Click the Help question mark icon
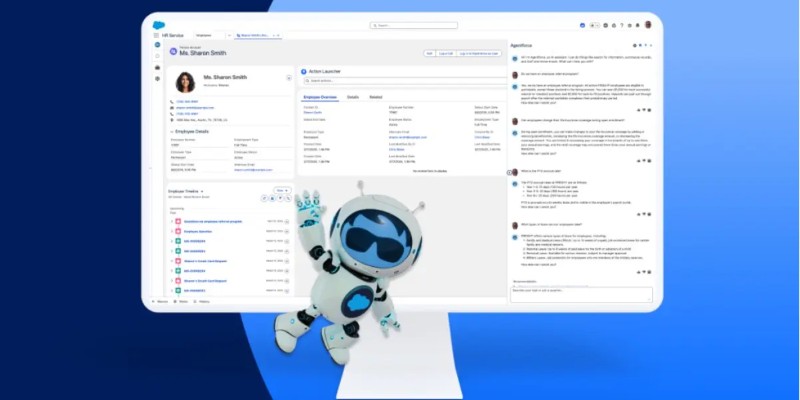Screen dimensions: 800x400 [621, 25]
